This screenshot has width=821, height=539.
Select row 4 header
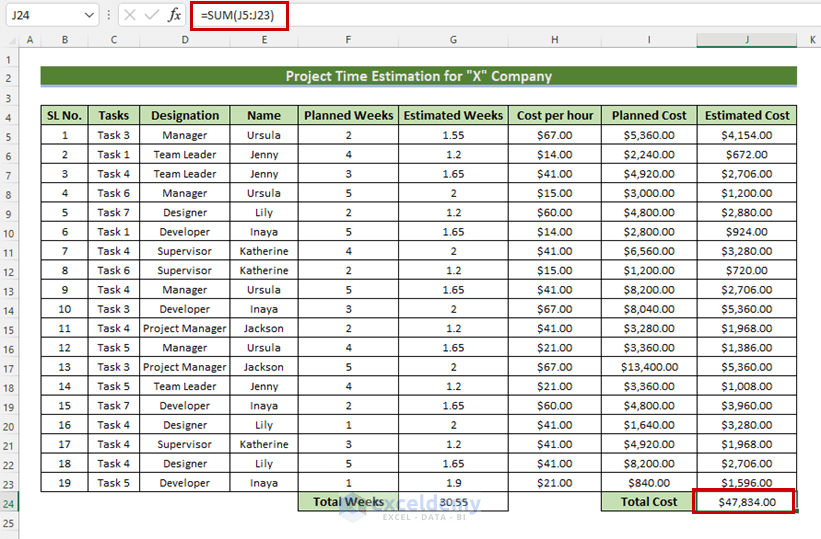pos(9,117)
